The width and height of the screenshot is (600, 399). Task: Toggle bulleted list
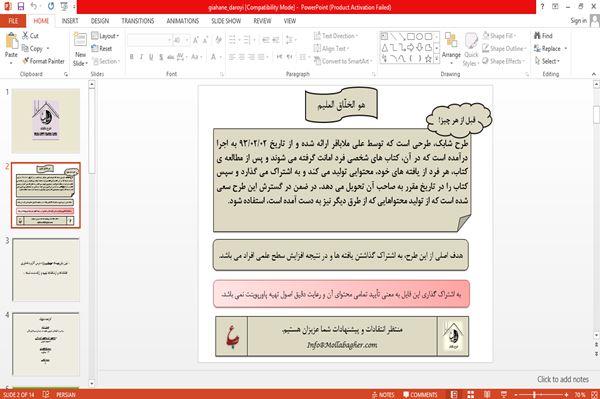tap(233, 40)
